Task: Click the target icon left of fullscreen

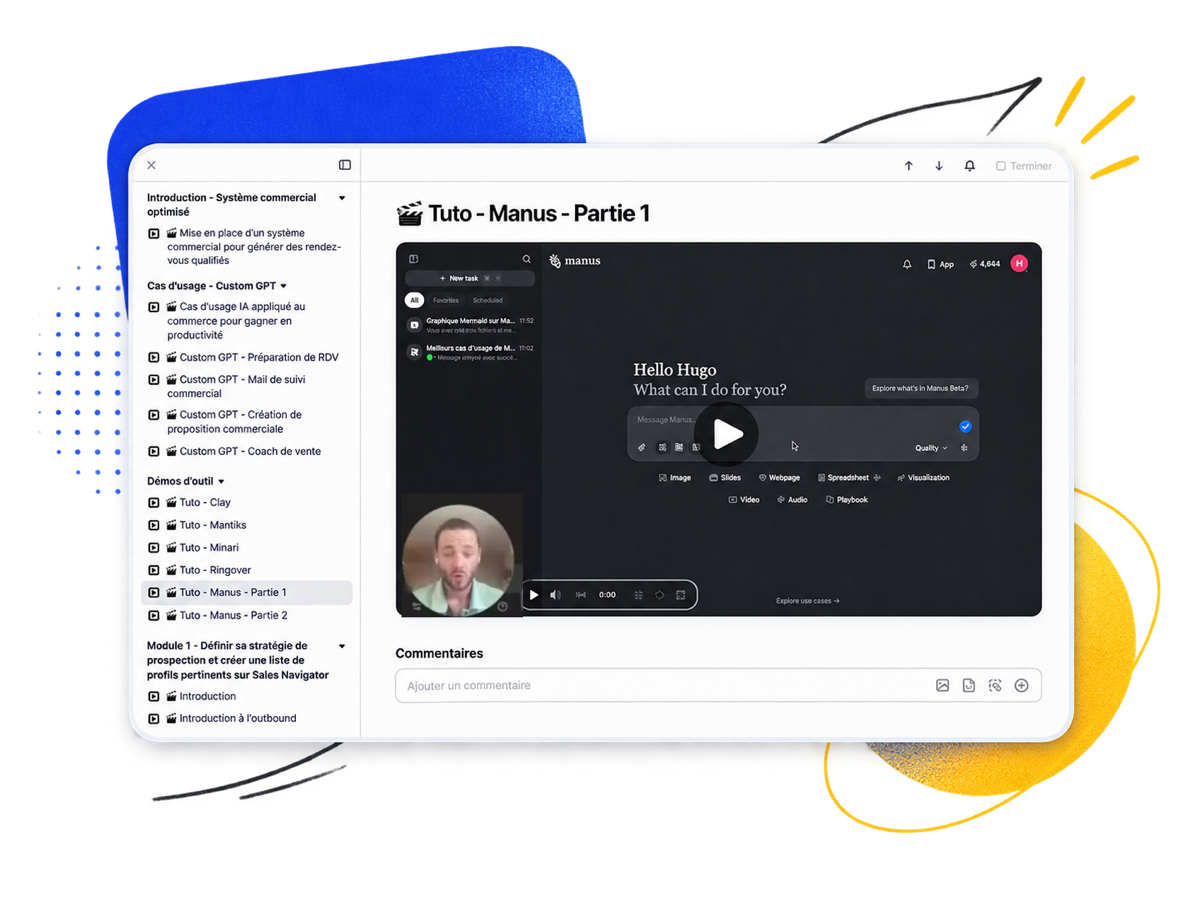Action: pyautogui.click(x=660, y=595)
